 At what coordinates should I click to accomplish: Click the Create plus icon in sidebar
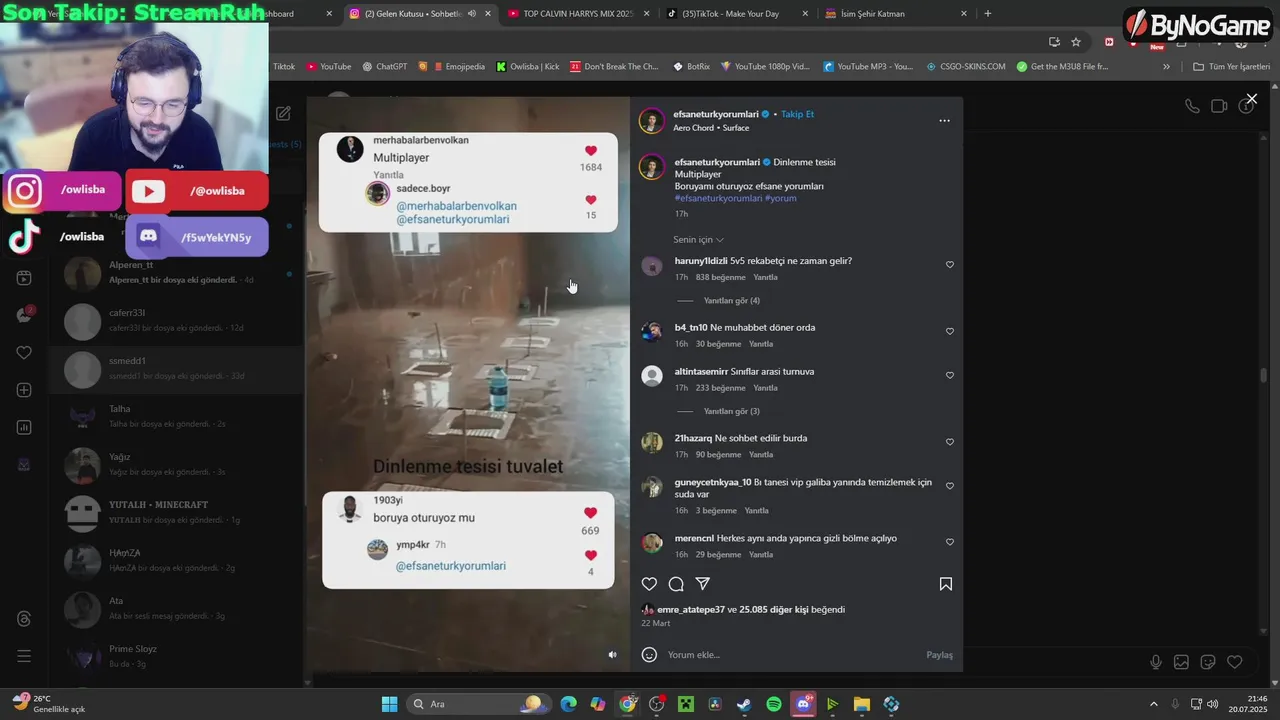point(24,390)
